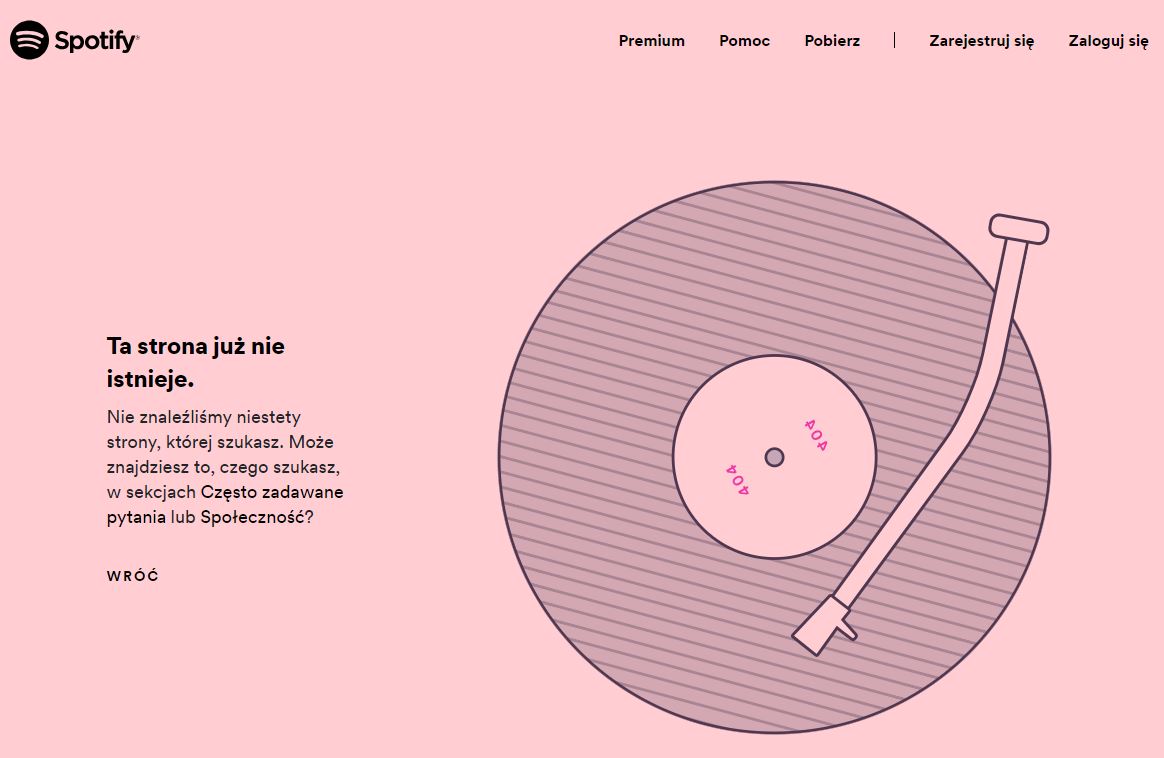Click the error description paragraph text
This screenshot has width=1164, height=758.
pos(225,467)
